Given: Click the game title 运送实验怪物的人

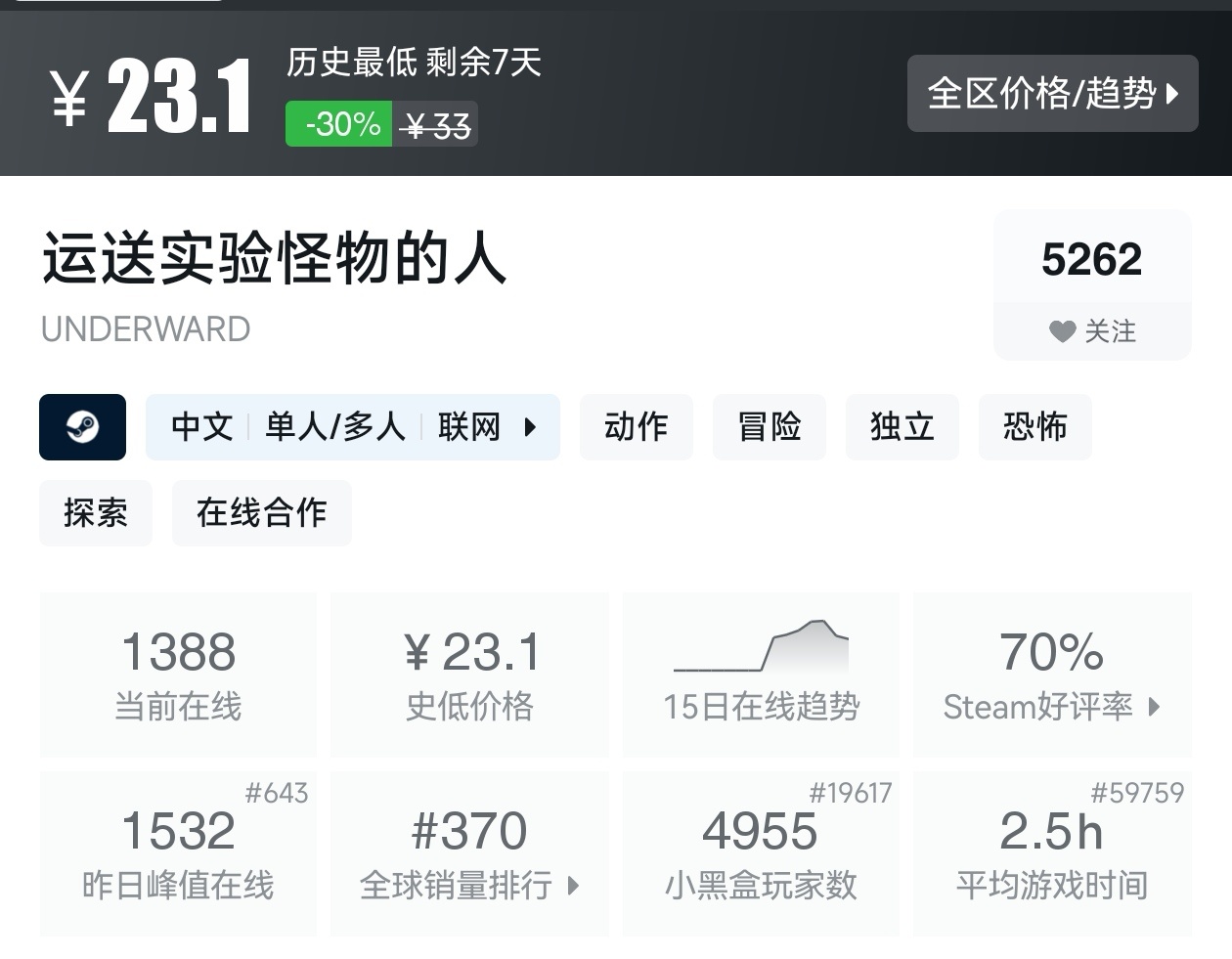Looking at the screenshot, I should click(274, 259).
